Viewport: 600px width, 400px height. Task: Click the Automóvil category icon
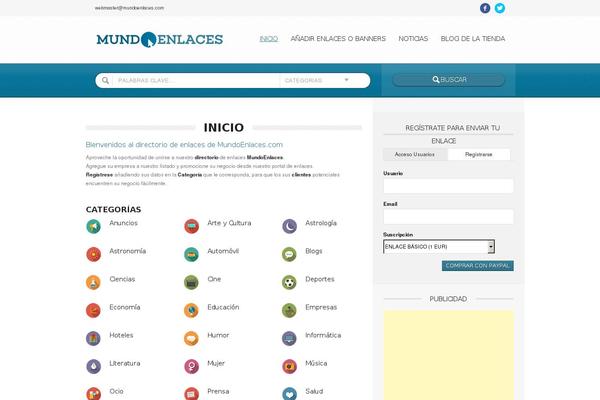coord(191,254)
